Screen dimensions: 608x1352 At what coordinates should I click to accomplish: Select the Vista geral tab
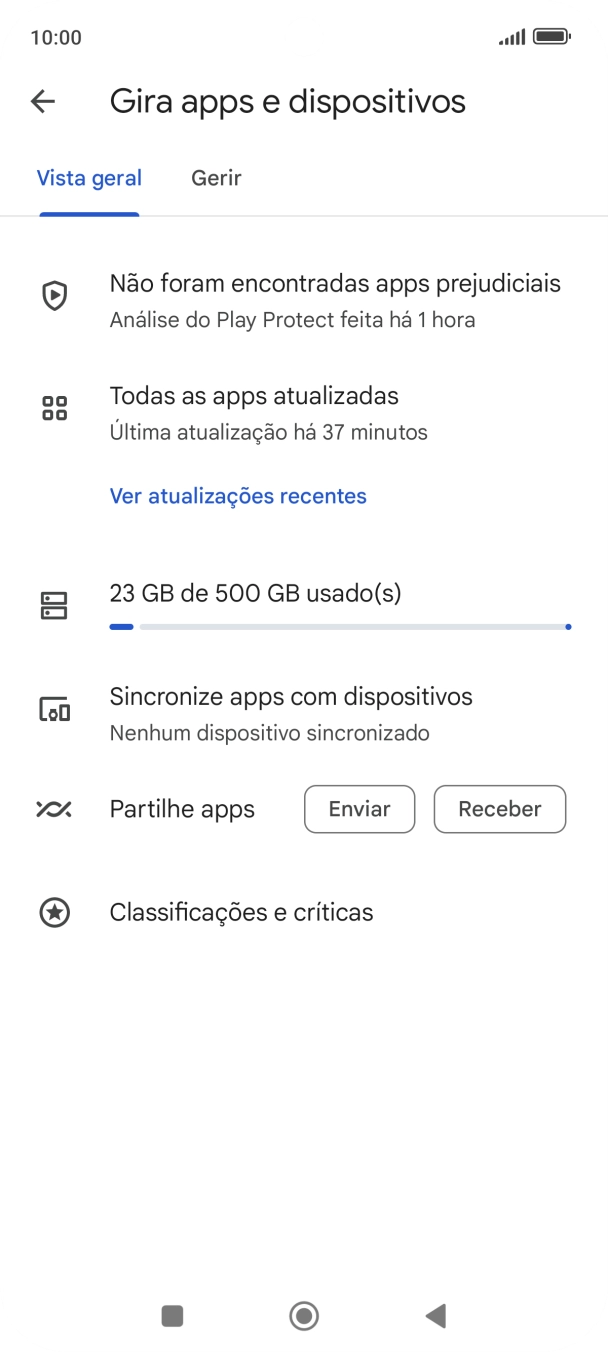(89, 178)
